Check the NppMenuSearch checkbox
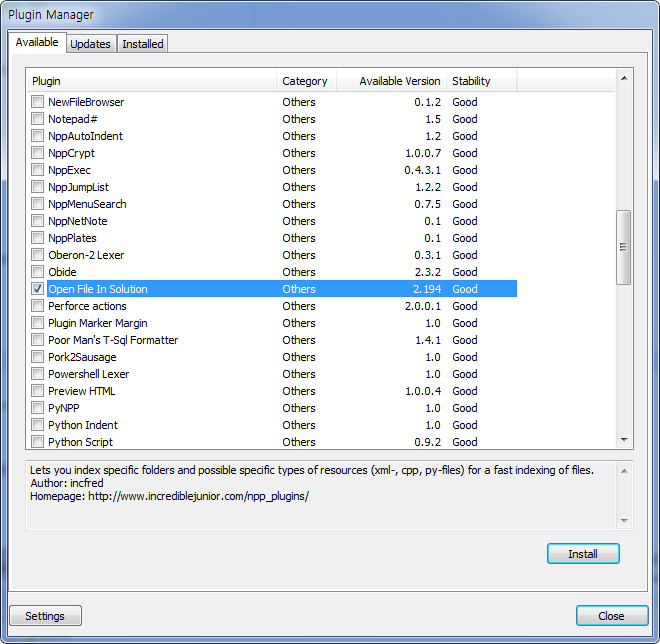Screen dimensions: 660x644 37,204
